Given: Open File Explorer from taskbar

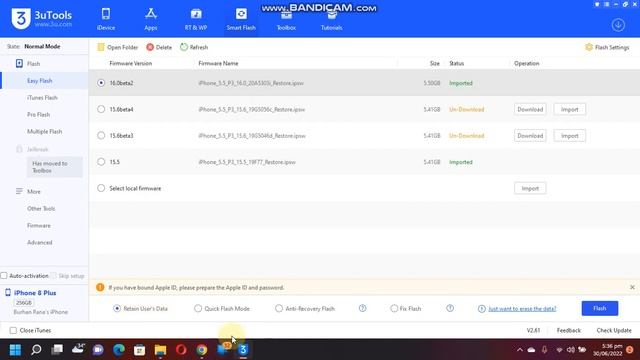Looking at the screenshot, I should point(160,350).
